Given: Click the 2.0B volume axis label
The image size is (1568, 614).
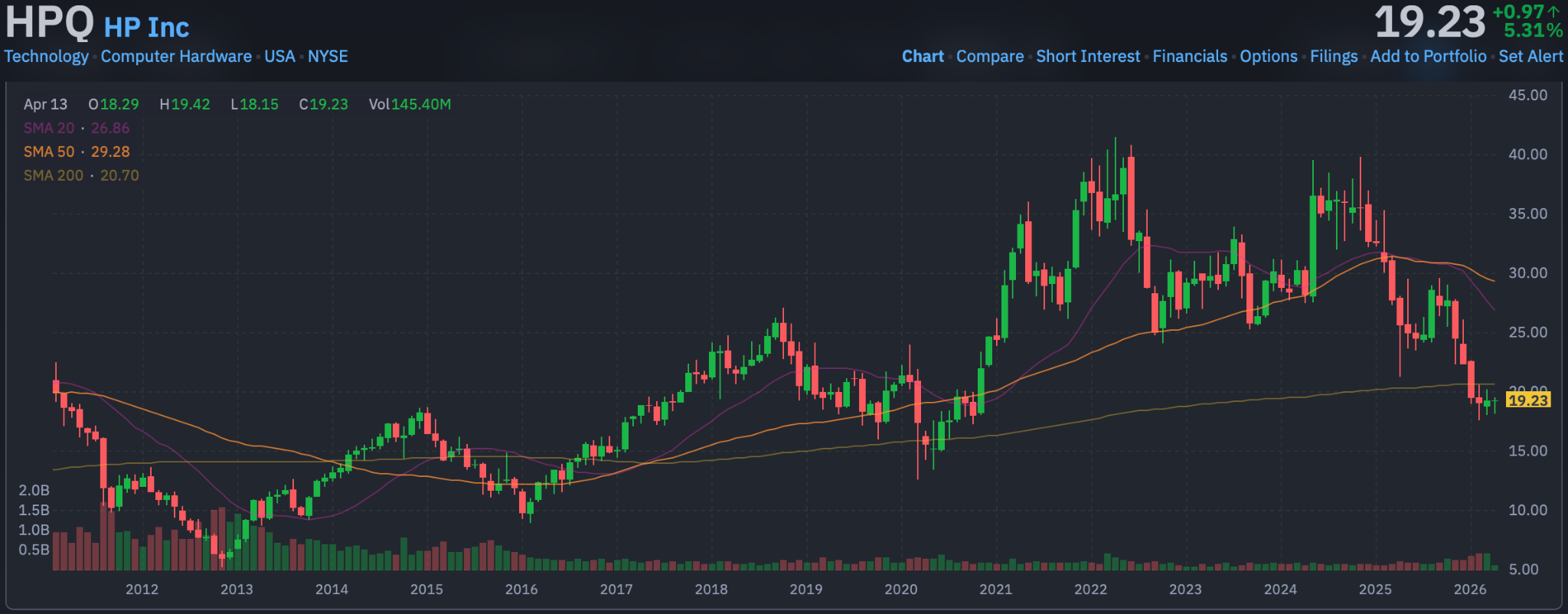Looking at the screenshot, I should click(x=34, y=490).
